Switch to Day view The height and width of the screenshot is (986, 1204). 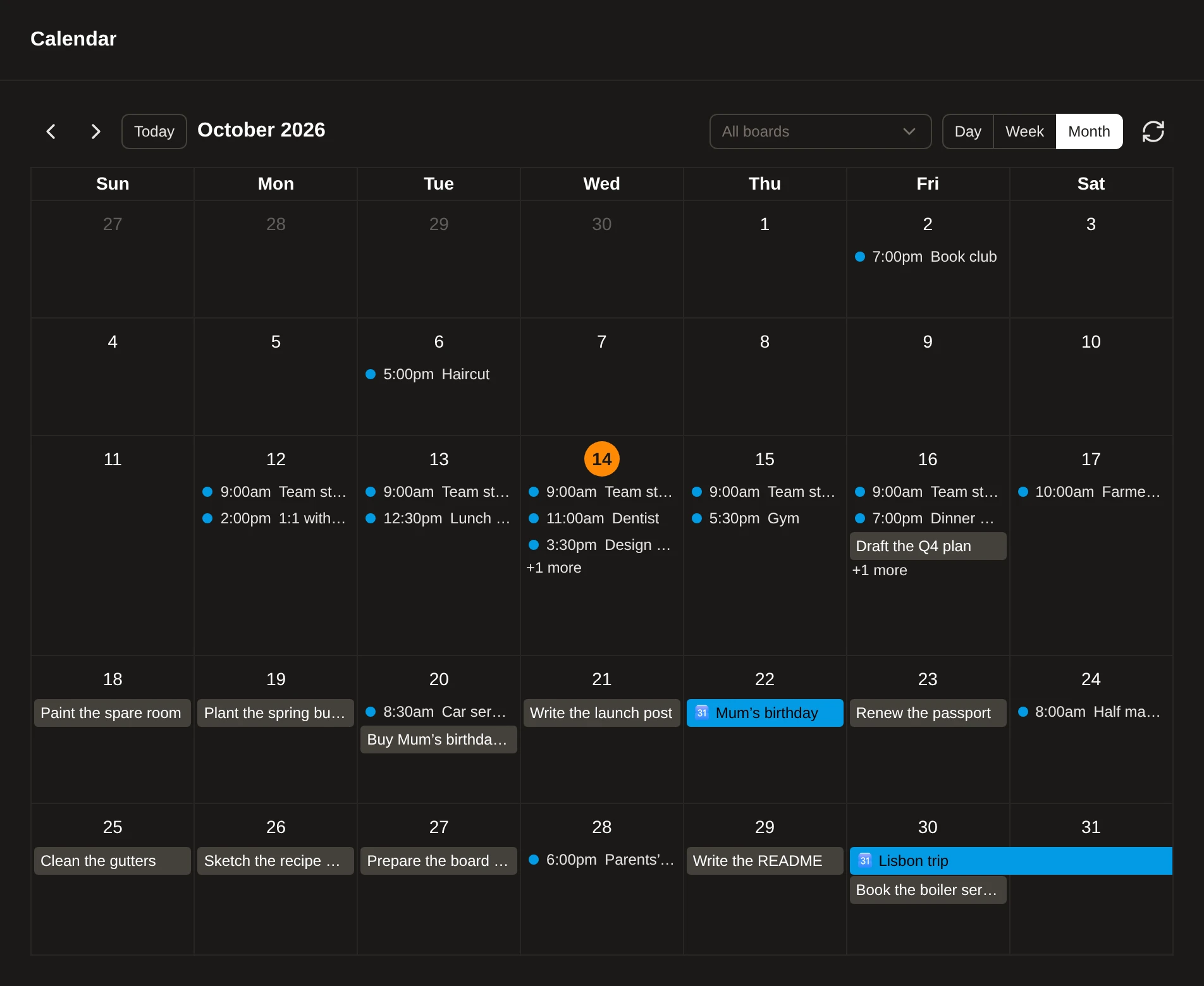(967, 131)
